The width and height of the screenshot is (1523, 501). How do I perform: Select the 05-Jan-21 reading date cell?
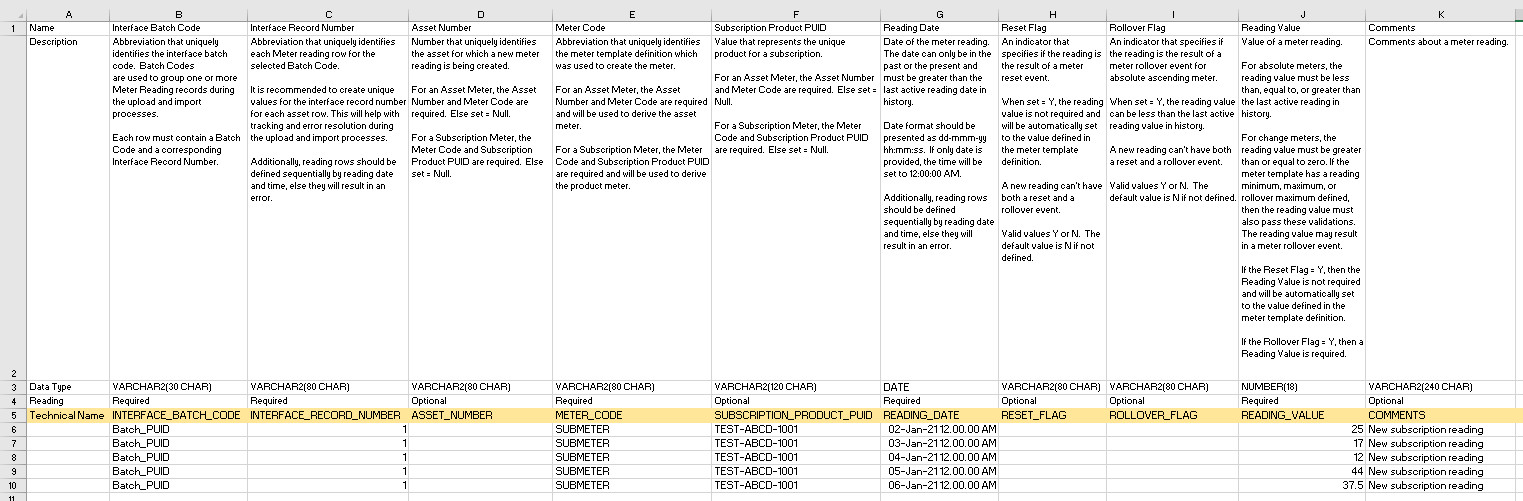tap(939, 471)
